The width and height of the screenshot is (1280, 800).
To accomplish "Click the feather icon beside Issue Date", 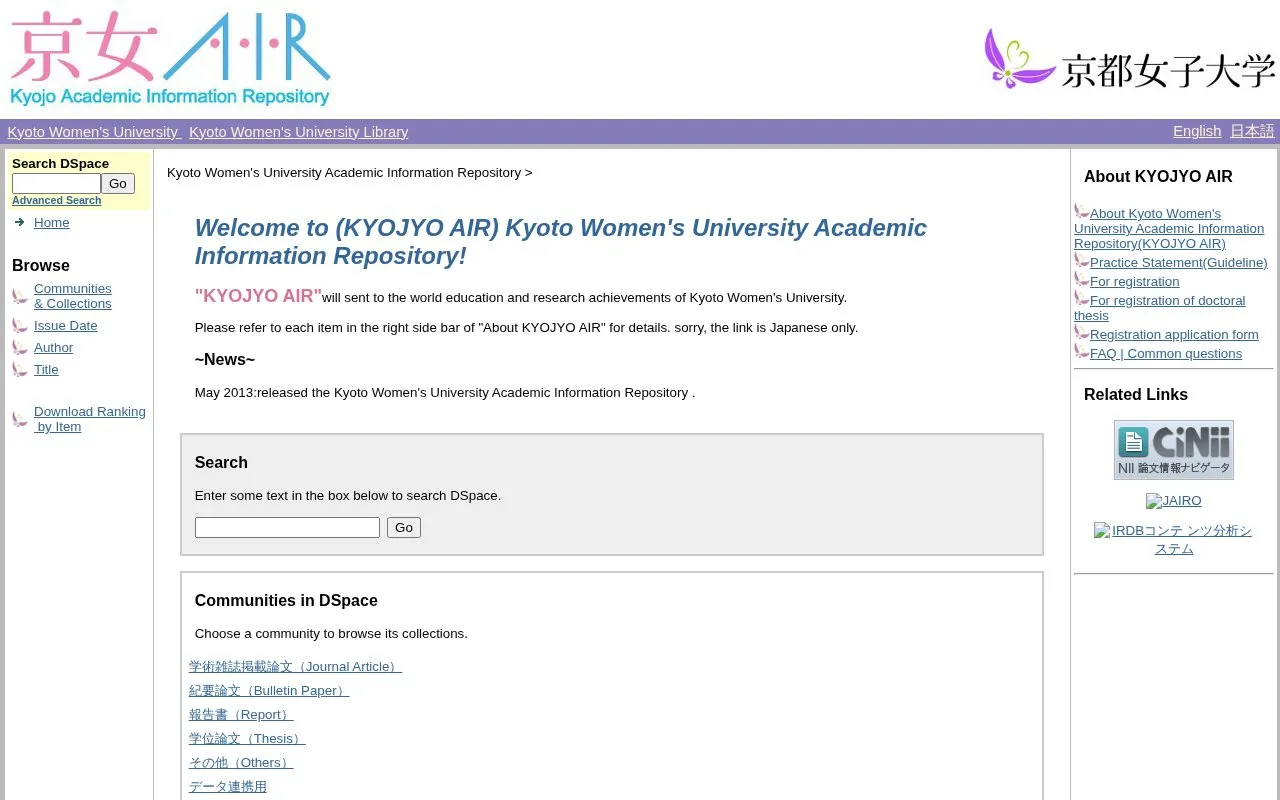I will pyautogui.click(x=20, y=326).
